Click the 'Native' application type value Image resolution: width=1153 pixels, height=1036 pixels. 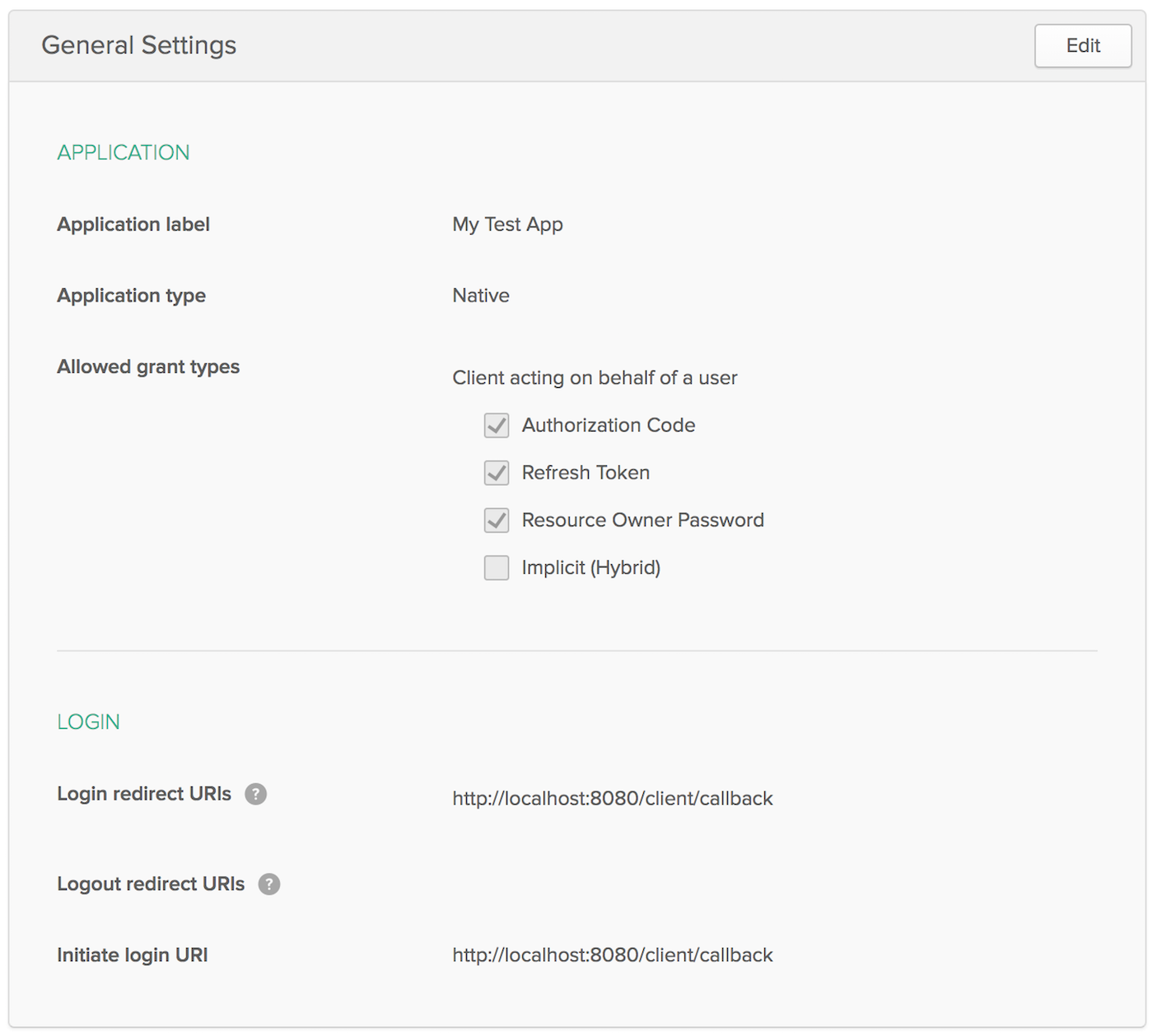click(x=481, y=296)
